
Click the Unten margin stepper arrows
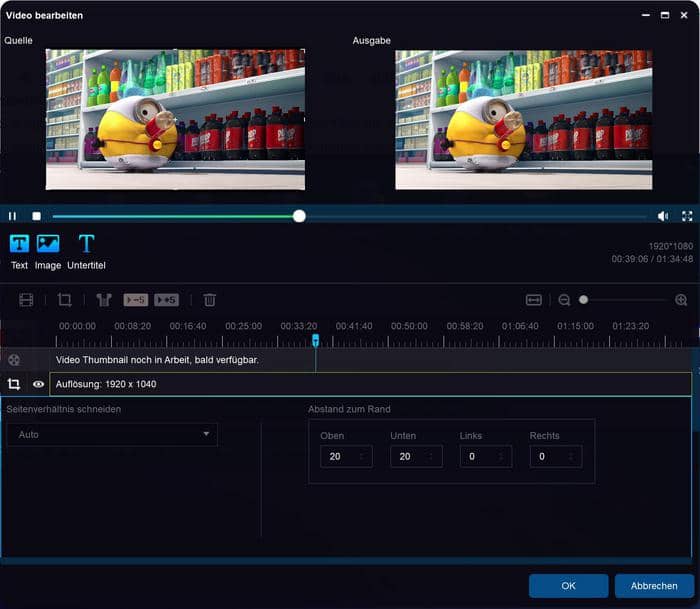tap(431, 457)
